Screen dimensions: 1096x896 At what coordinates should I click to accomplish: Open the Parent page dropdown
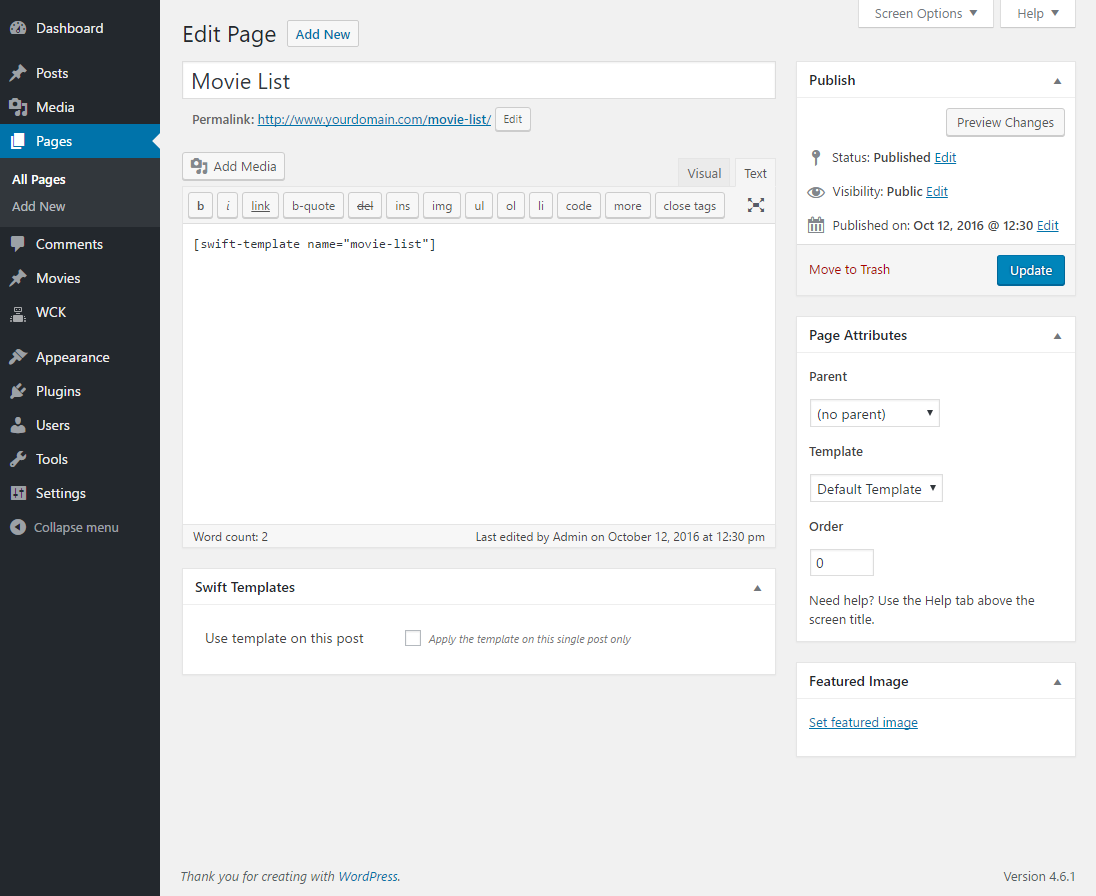[x=874, y=413]
